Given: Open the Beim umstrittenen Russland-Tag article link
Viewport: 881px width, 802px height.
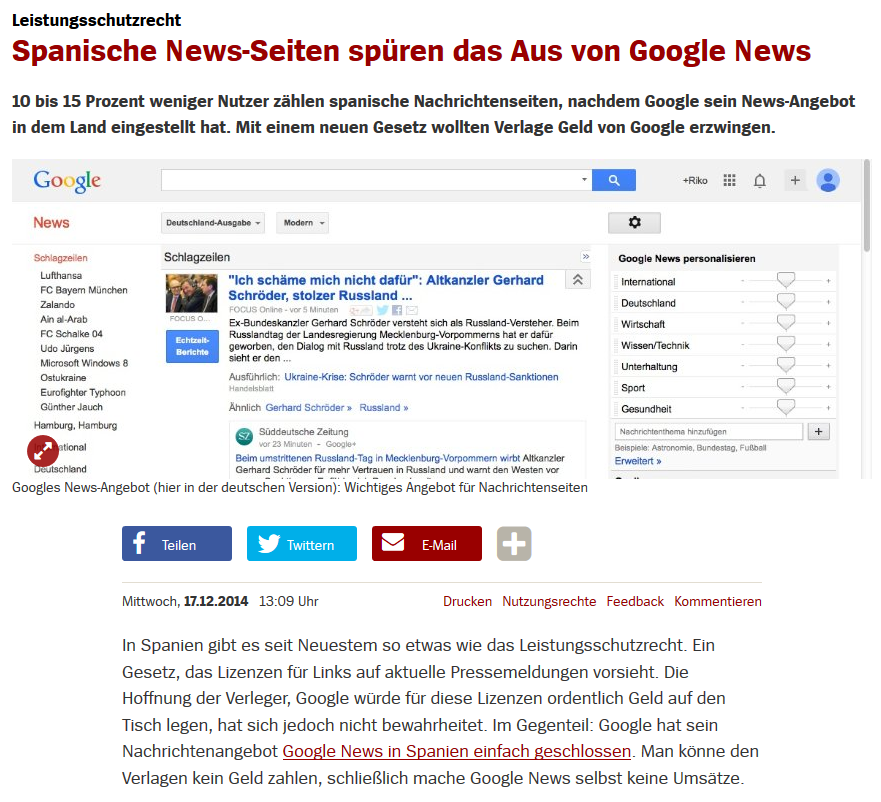Looking at the screenshot, I should [x=378, y=458].
